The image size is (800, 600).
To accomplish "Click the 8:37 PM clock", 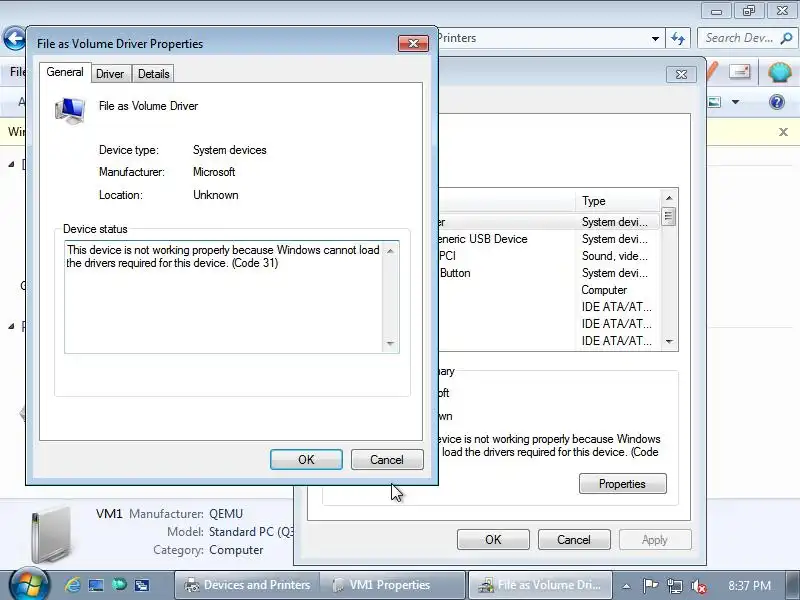I will coord(749,585).
